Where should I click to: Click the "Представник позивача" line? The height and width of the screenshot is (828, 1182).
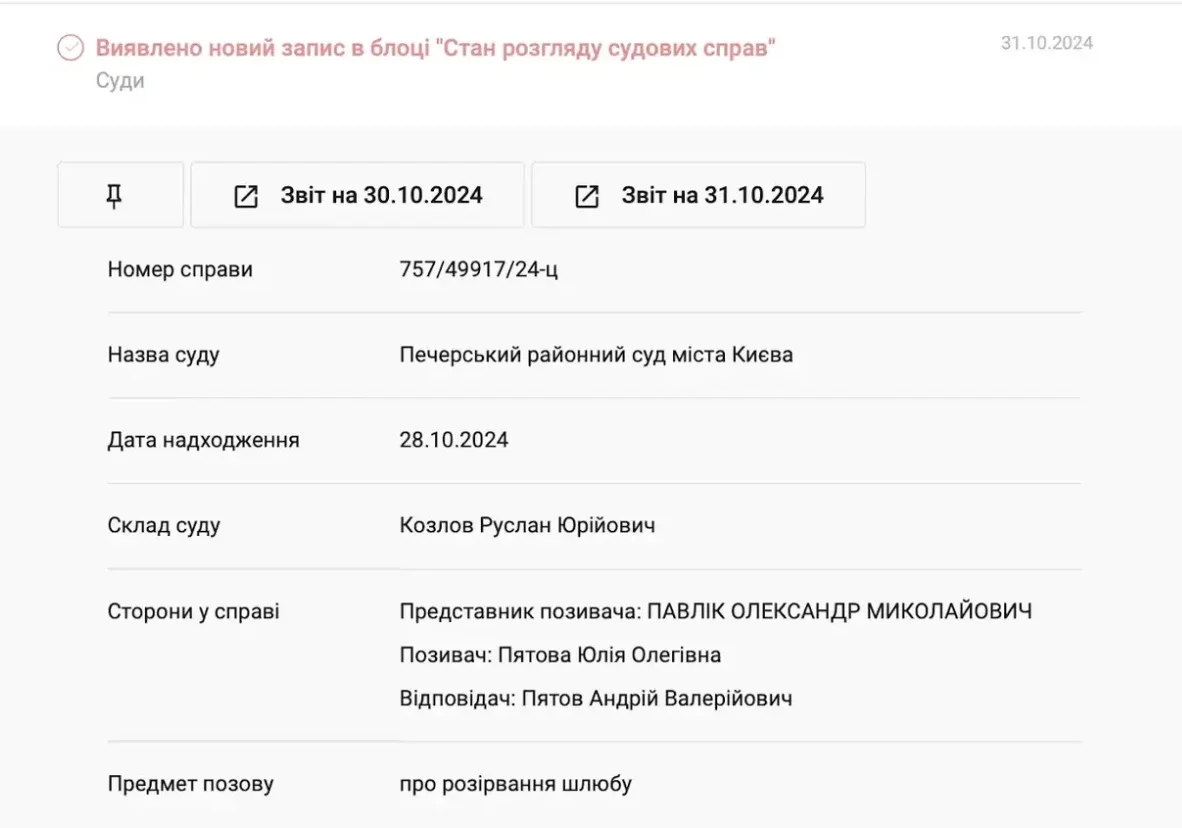(715, 611)
